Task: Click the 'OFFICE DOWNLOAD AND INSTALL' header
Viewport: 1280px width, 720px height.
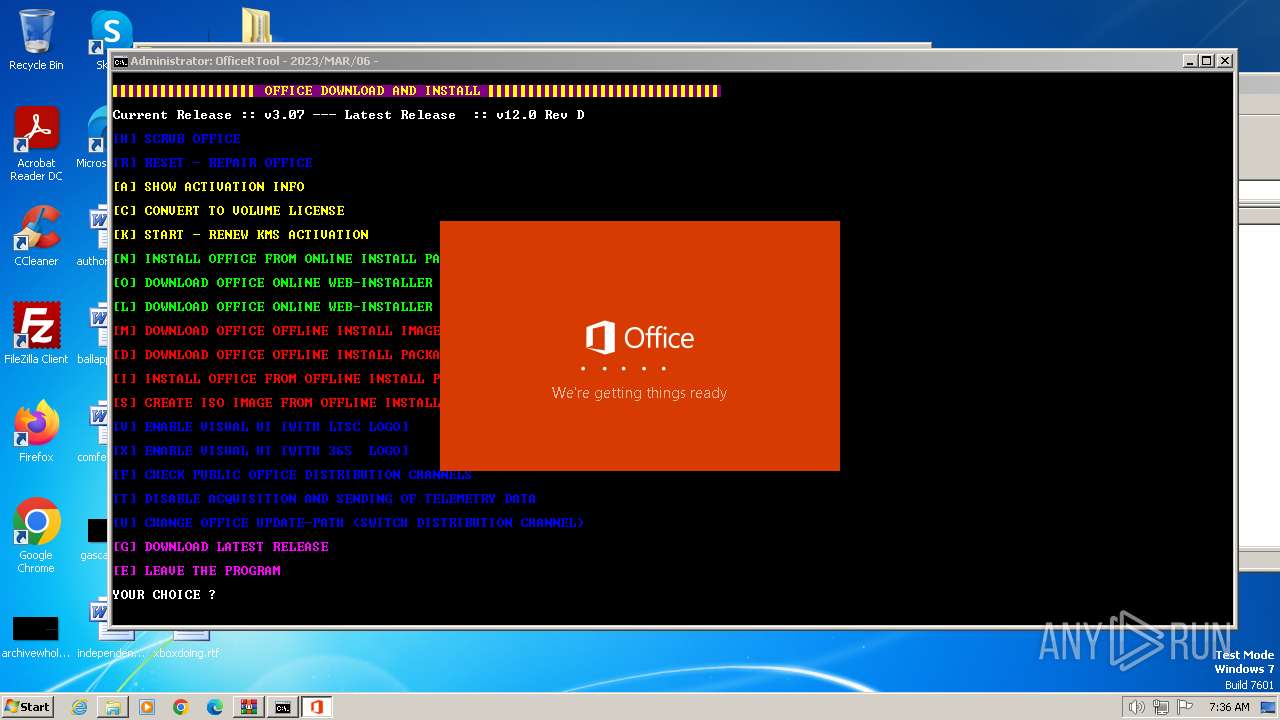Action: pyautogui.click(x=372, y=91)
